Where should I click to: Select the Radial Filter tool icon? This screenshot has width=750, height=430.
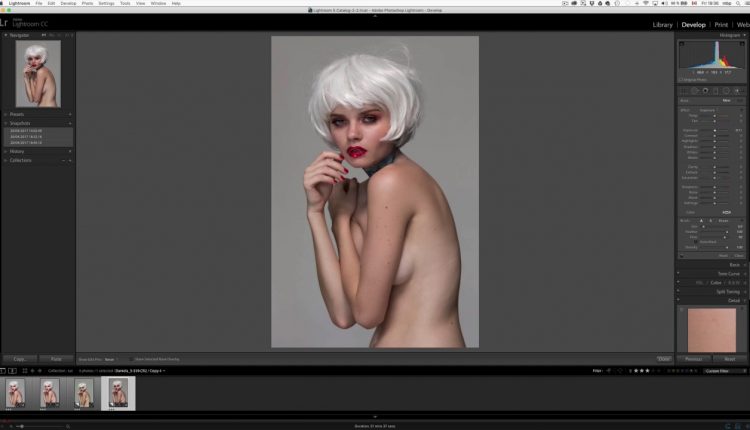pos(726,90)
